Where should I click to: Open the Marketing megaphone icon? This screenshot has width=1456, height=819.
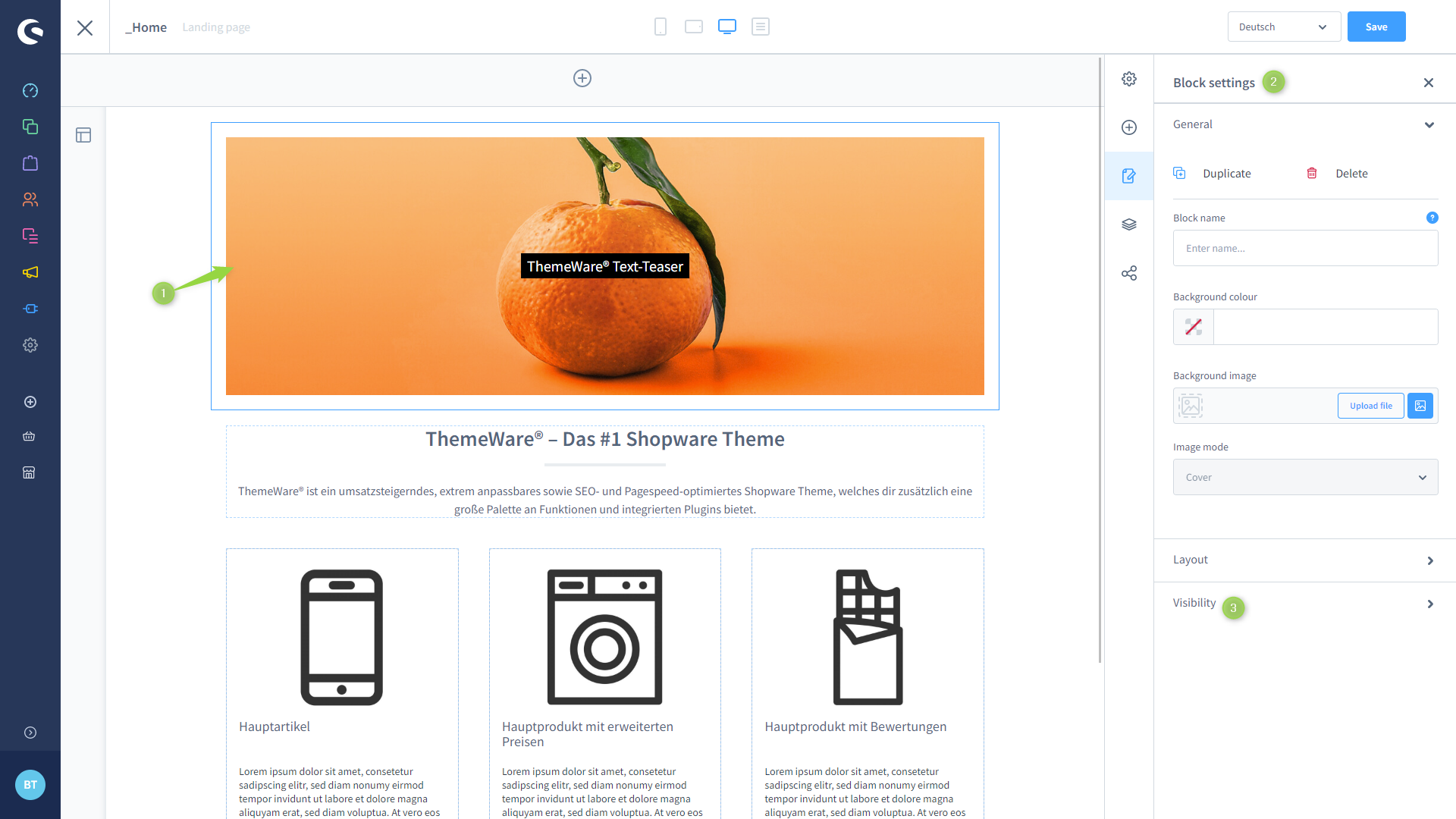pyautogui.click(x=30, y=272)
